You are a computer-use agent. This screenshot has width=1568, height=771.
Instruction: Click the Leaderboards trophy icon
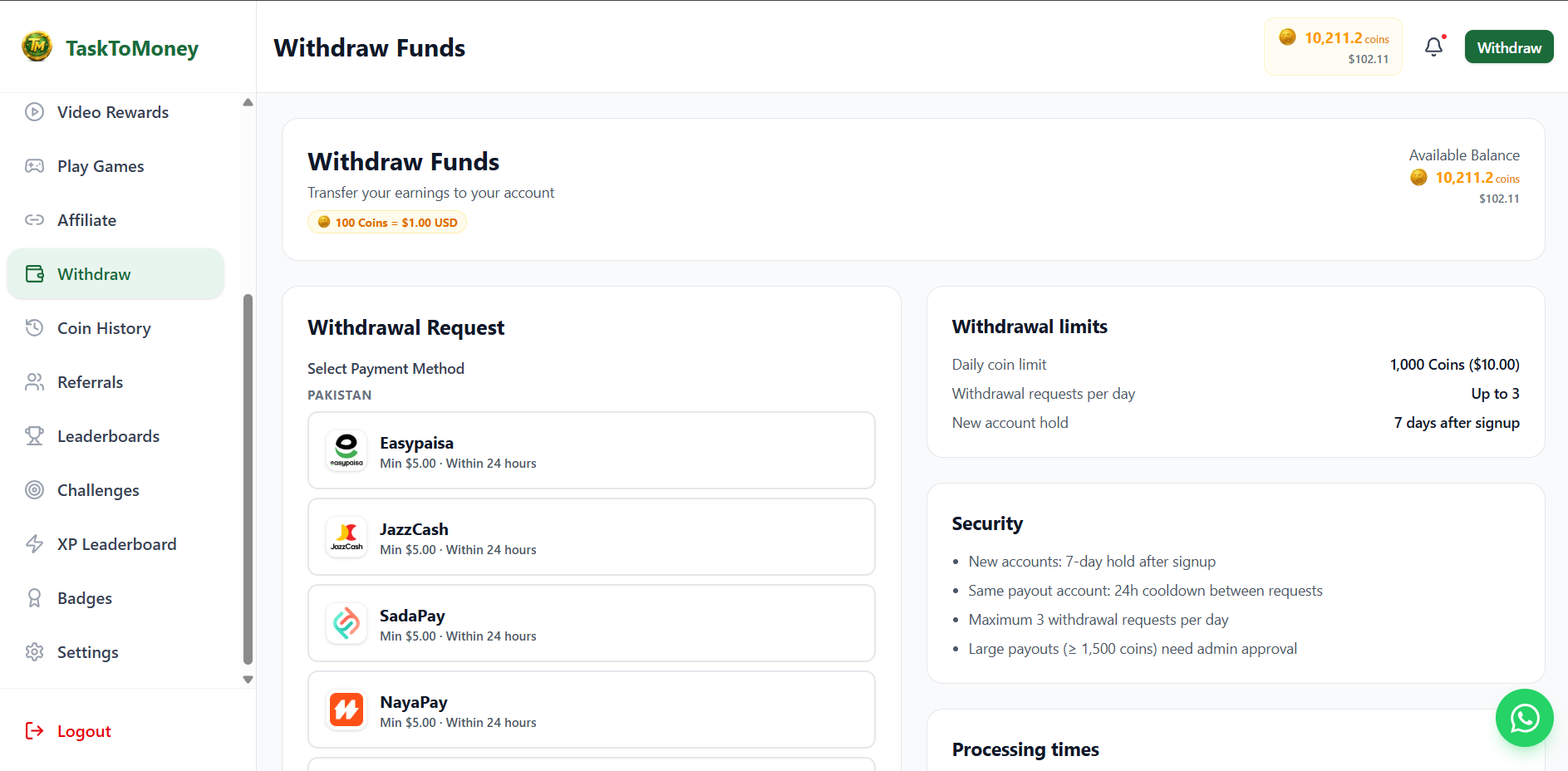click(34, 436)
